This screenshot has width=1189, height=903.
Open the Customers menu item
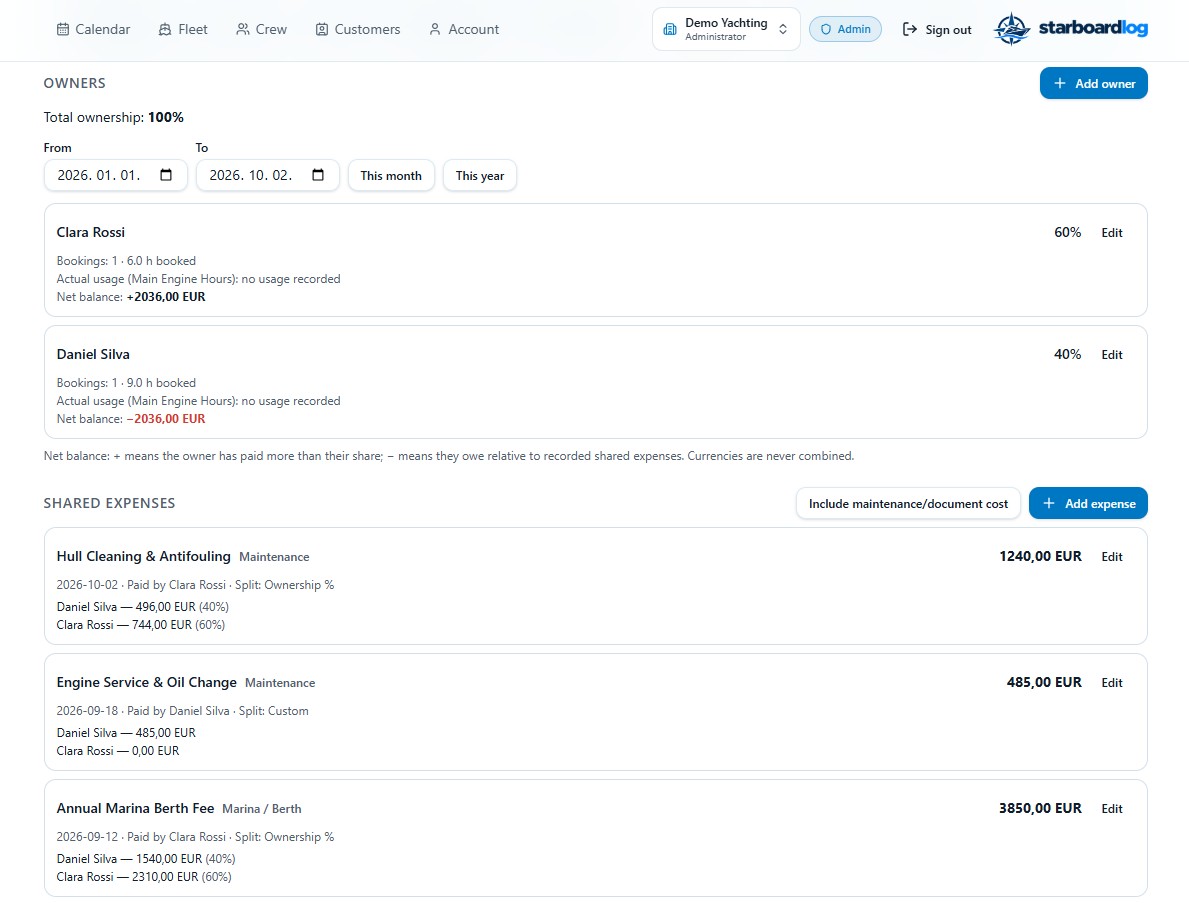pos(358,30)
